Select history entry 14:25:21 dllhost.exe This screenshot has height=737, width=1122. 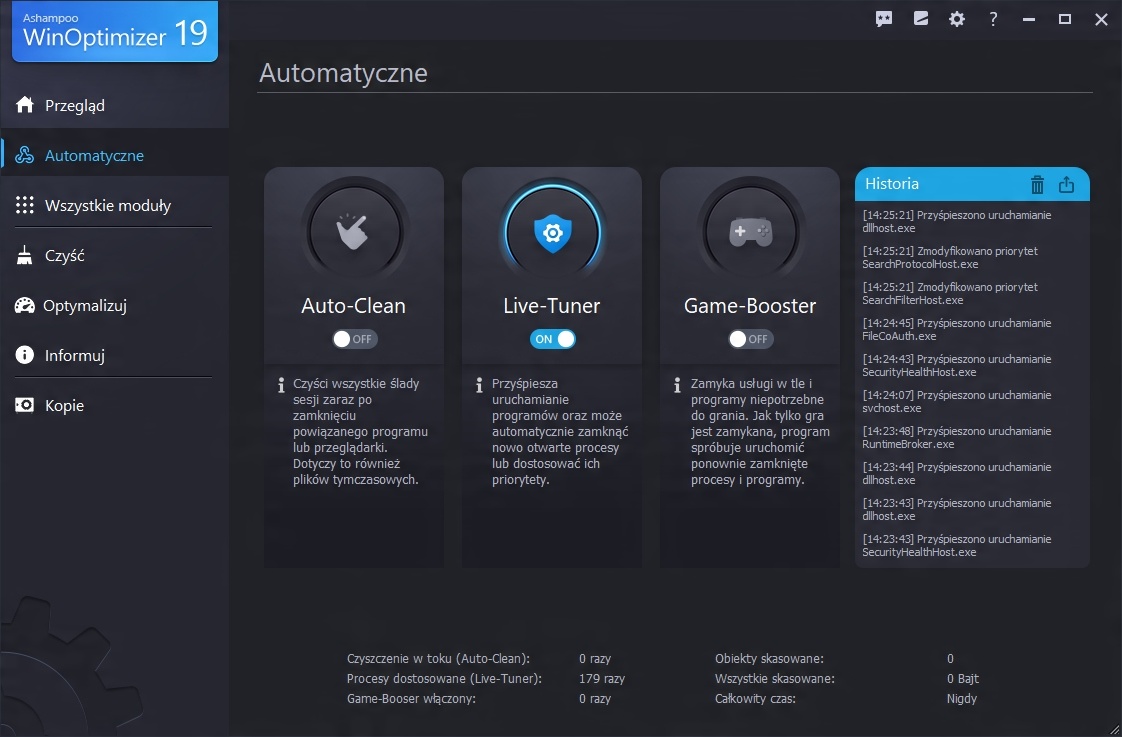[x=957, y=221]
